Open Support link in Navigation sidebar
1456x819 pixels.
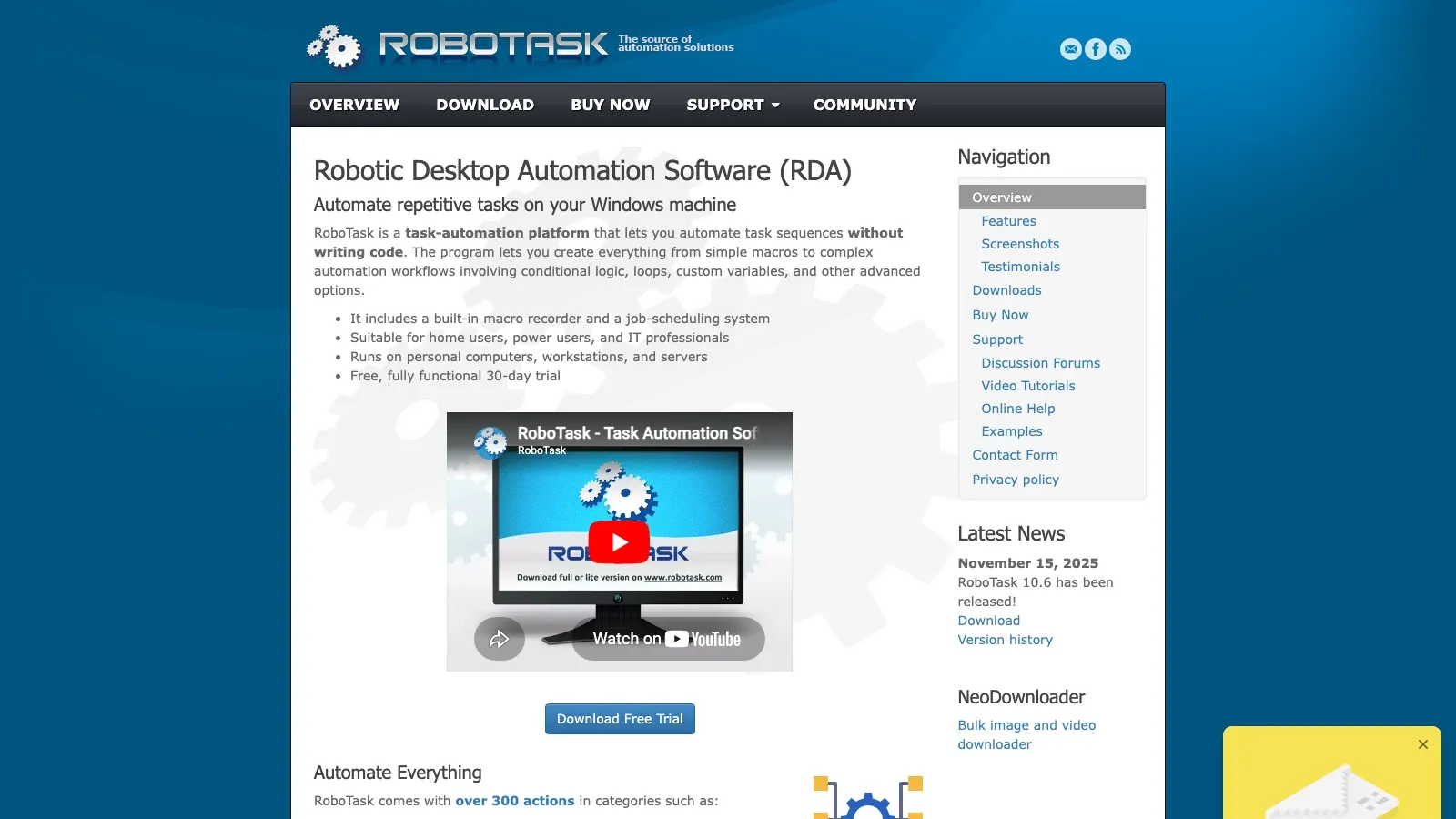[x=997, y=339]
